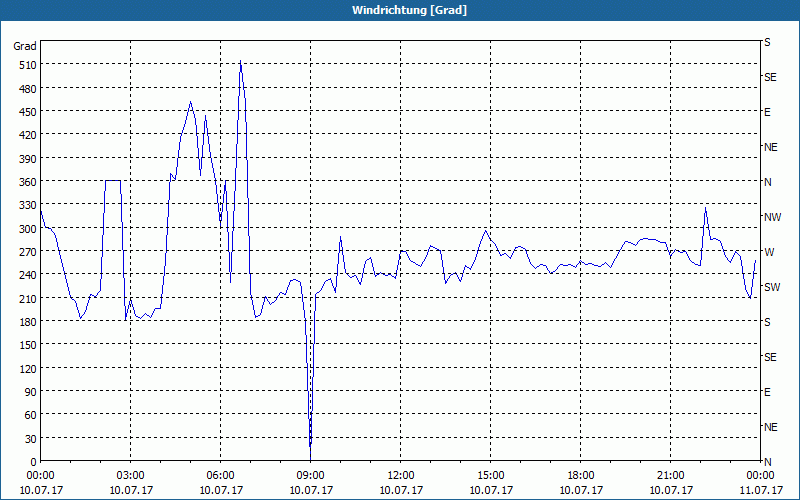Click the curve's dip to zero at 09:00
The height and width of the screenshot is (500, 800).
coord(310,458)
